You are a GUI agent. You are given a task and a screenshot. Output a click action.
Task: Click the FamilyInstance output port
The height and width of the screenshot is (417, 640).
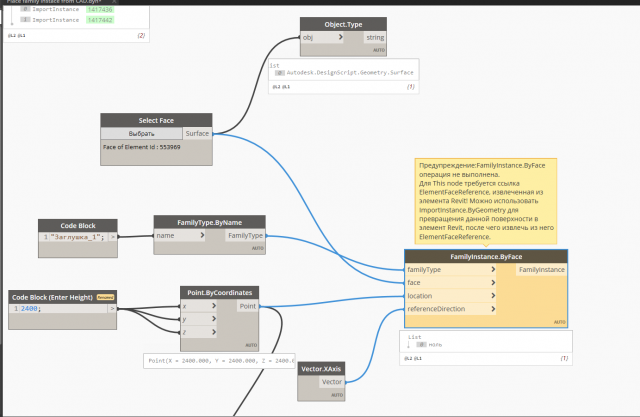(x=542, y=269)
